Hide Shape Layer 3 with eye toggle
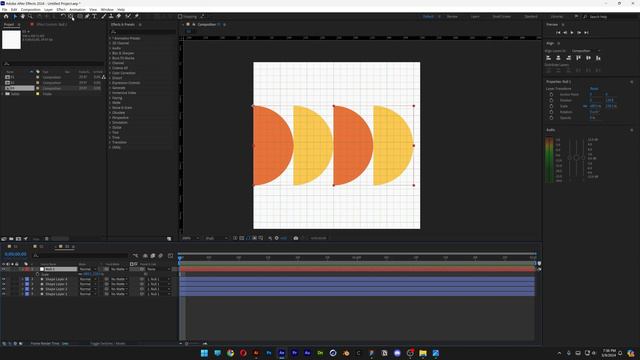The height and width of the screenshot is (360, 640). [4, 284]
